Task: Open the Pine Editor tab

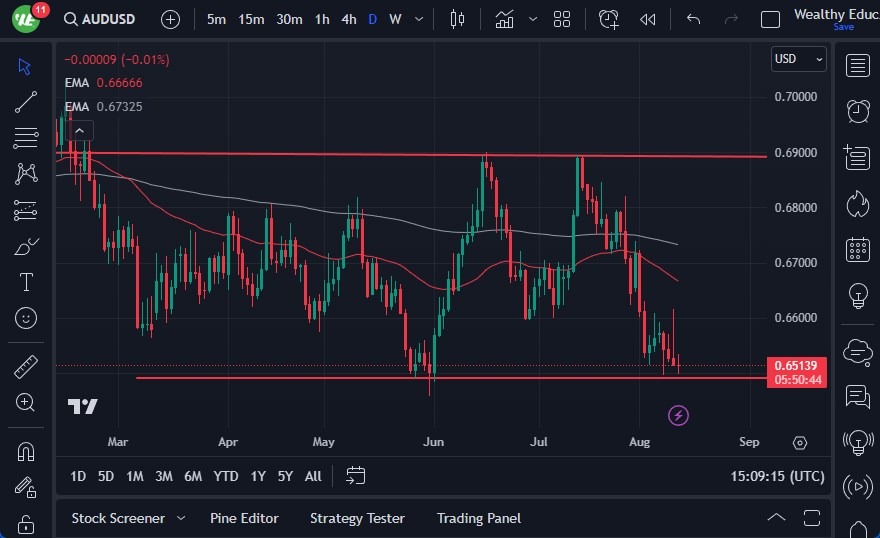Action: click(x=244, y=518)
